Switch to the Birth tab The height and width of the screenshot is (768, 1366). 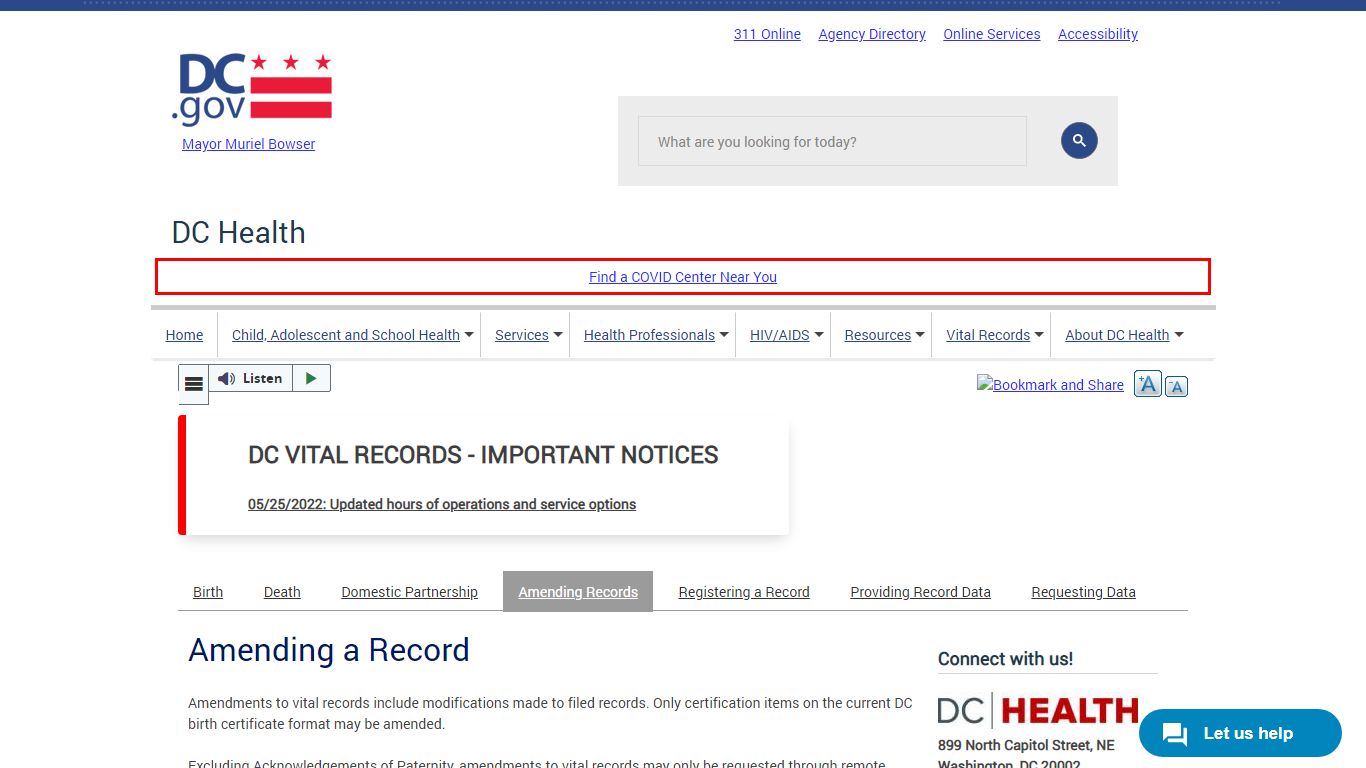(208, 592)
